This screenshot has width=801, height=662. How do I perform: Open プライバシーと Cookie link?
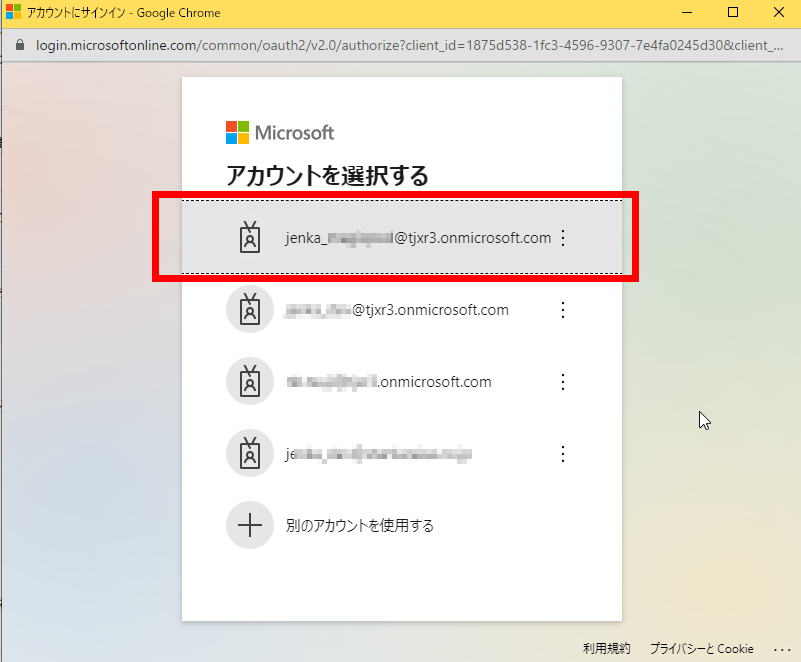tap(701, 649)
